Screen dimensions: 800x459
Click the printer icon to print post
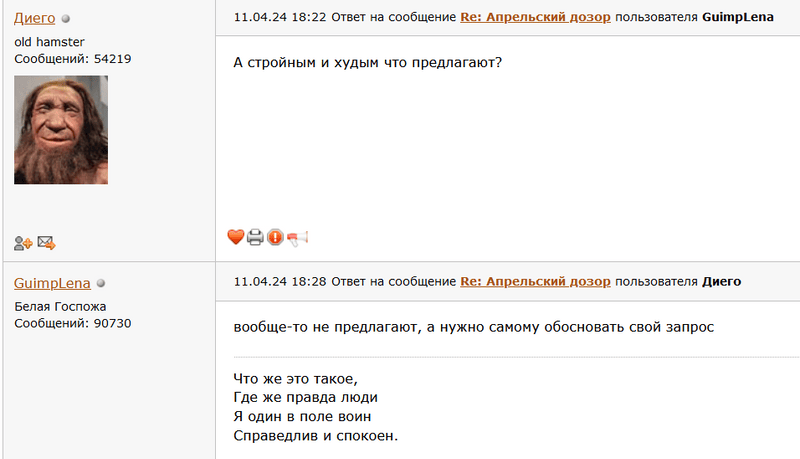pos(255,237)
